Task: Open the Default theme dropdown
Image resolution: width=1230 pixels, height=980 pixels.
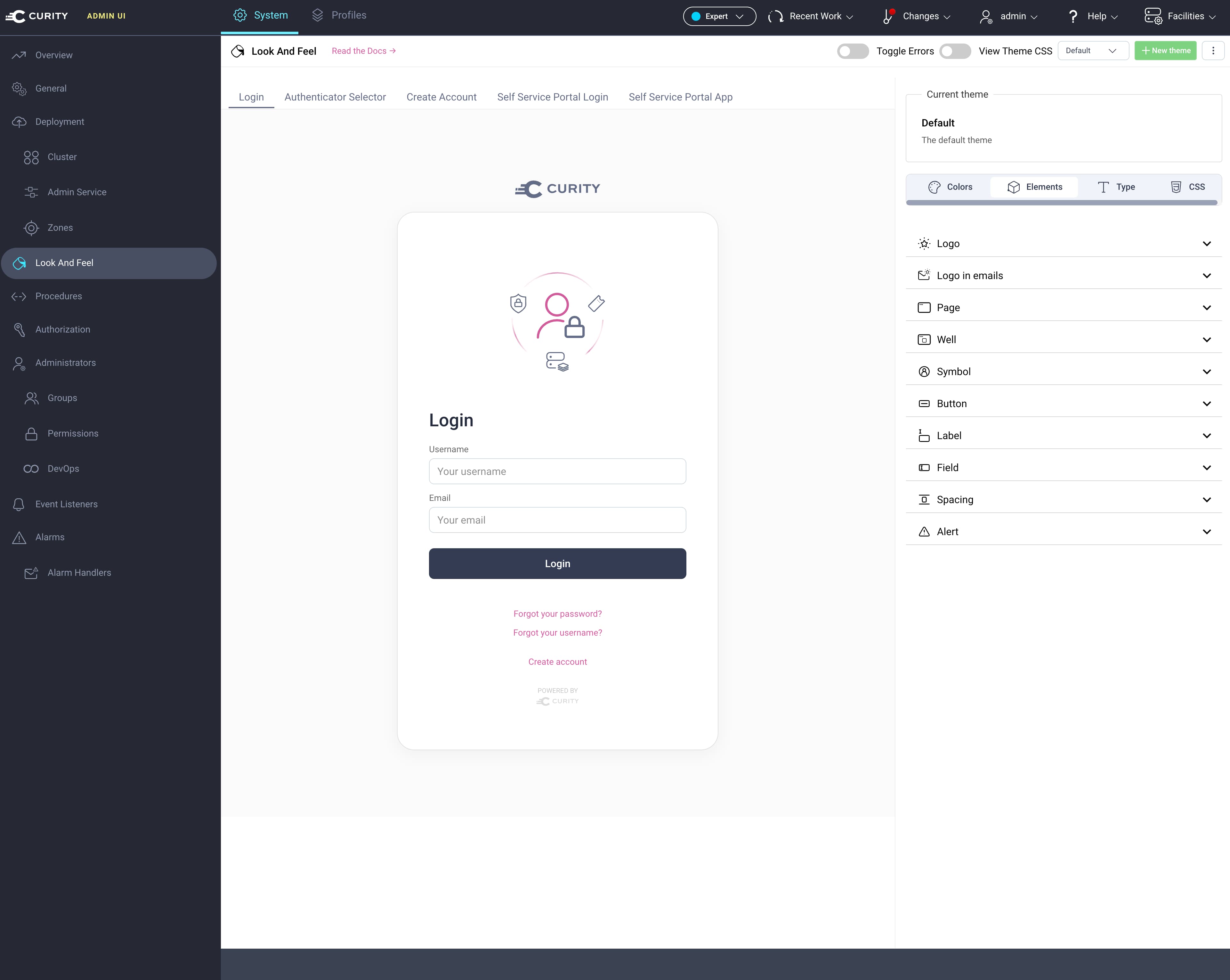Action: (1093, 51)
